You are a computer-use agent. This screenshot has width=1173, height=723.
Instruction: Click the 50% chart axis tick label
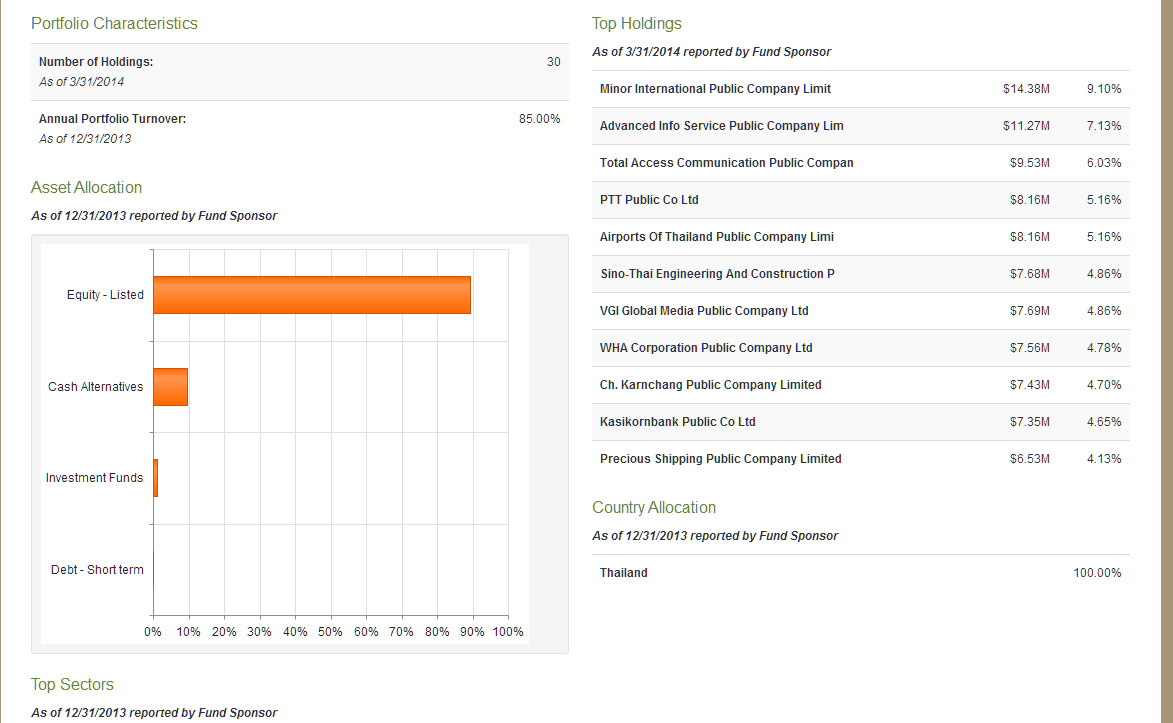point(330,632)
